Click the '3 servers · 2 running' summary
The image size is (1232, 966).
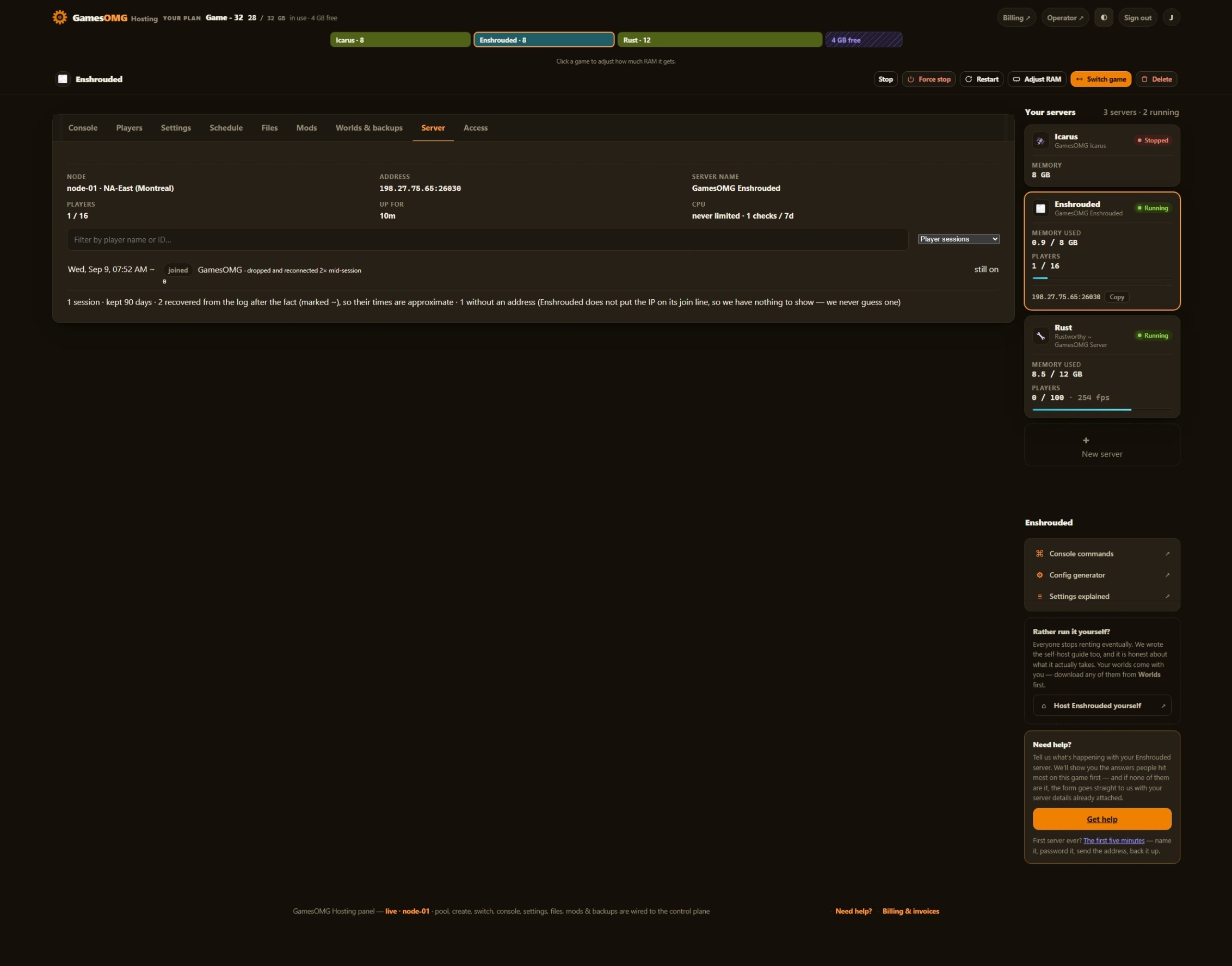(1141, 113)
